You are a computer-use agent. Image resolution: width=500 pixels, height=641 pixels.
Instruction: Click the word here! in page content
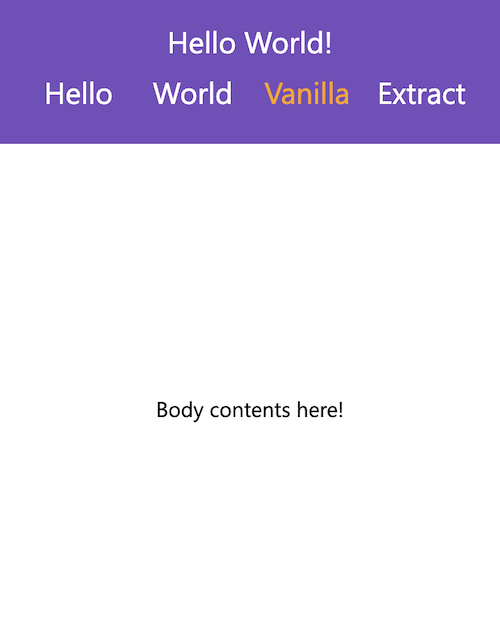(x=320, y=410)
